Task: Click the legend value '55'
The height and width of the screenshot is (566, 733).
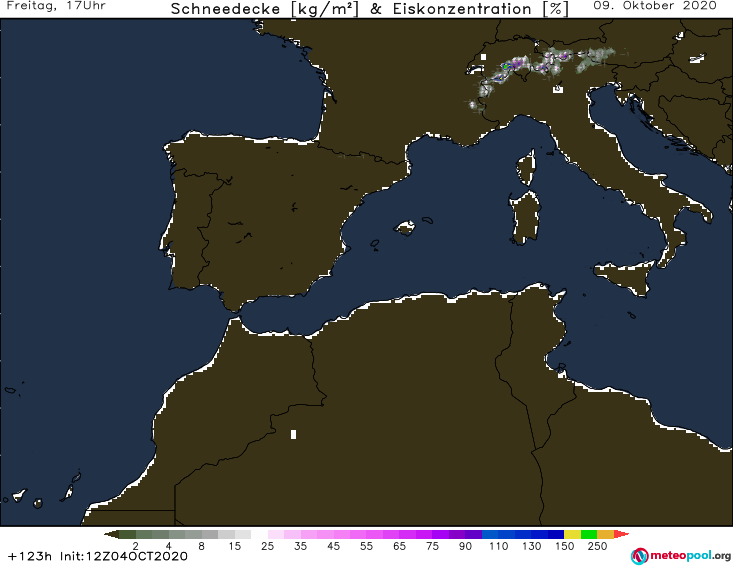Action: (x=366, y=546)
